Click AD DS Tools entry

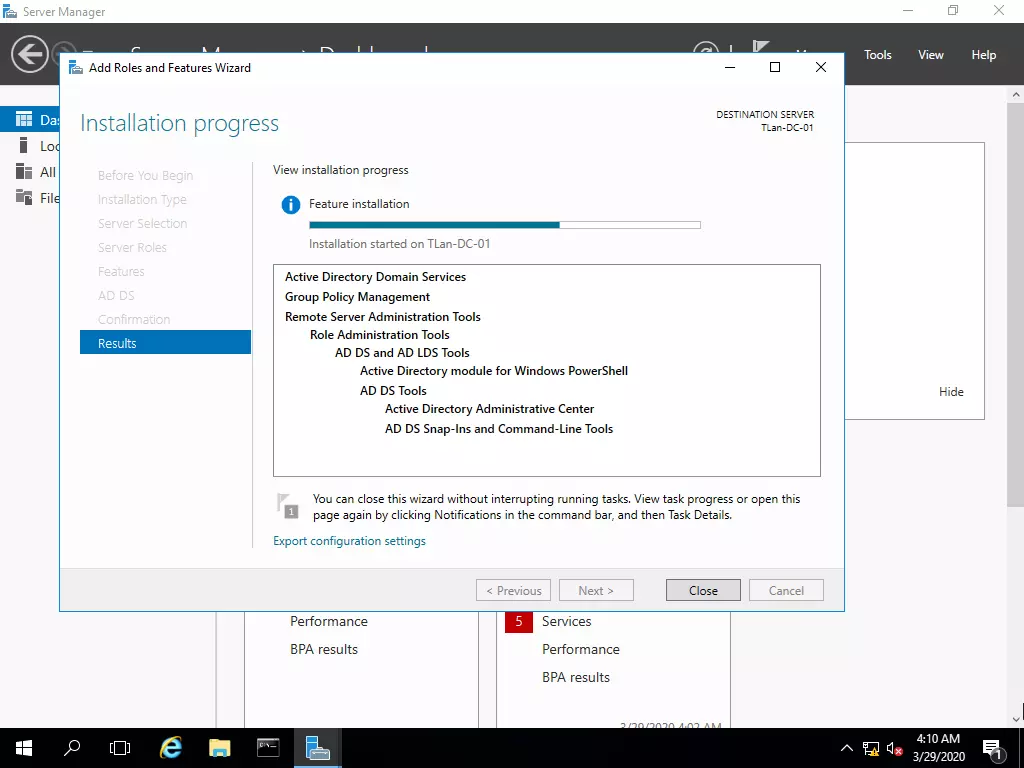(x=393, y=391)
